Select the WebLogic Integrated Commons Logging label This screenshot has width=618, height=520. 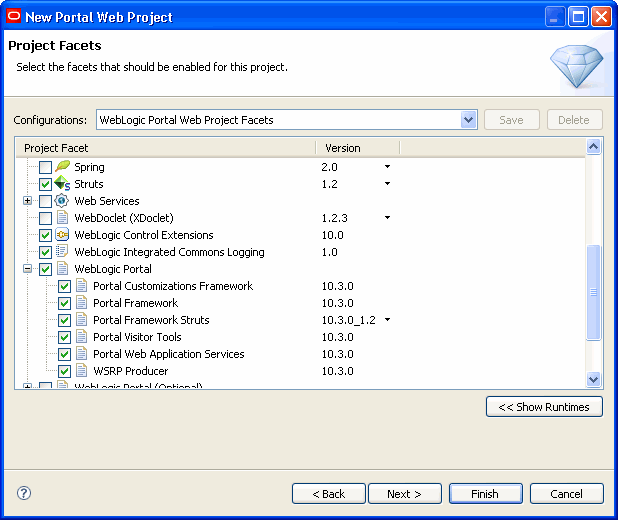click(169, 252)
